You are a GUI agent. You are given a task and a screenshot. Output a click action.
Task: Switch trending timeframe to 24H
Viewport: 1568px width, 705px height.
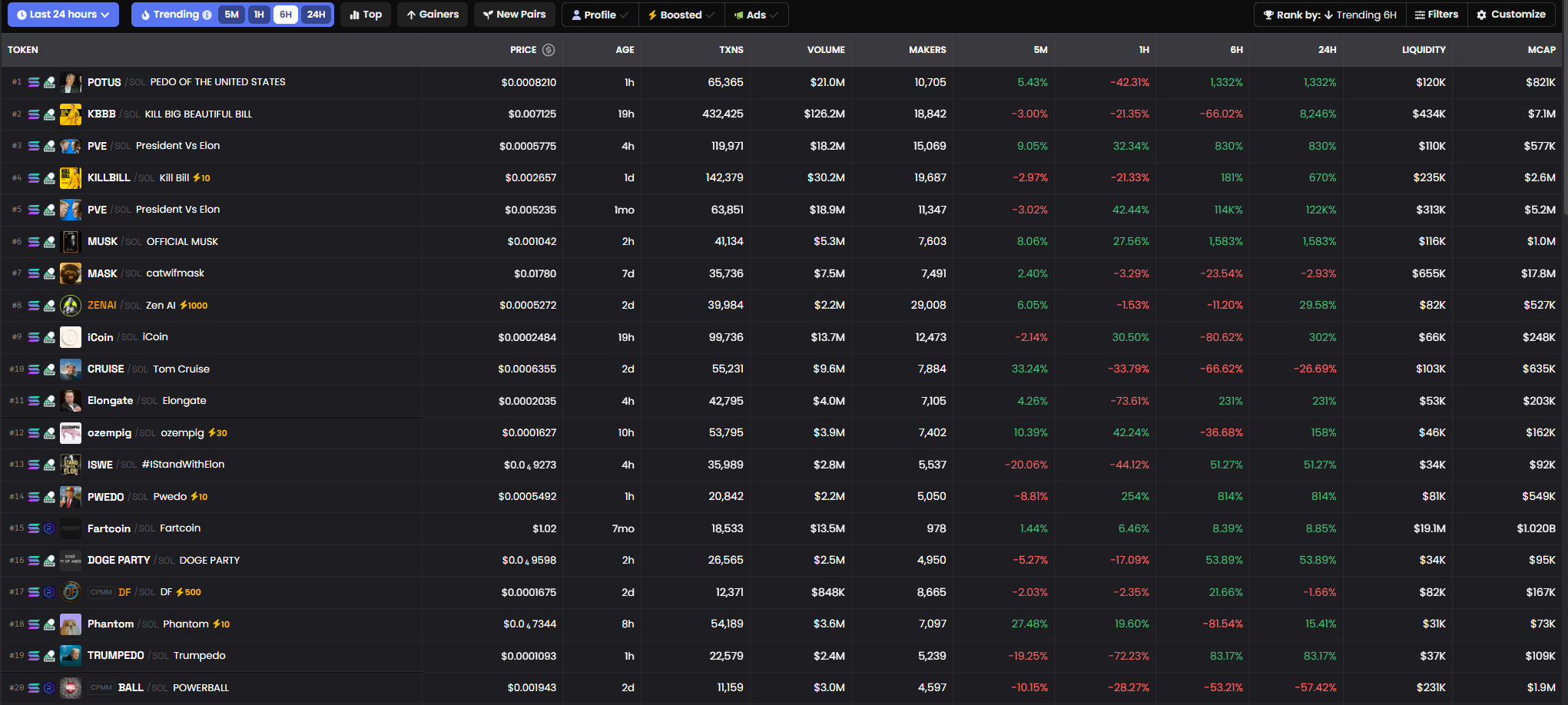pos(317,15)
